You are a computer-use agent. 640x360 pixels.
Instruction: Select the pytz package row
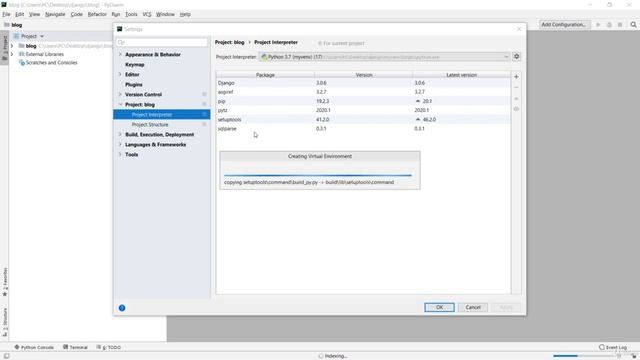(363, 110)
